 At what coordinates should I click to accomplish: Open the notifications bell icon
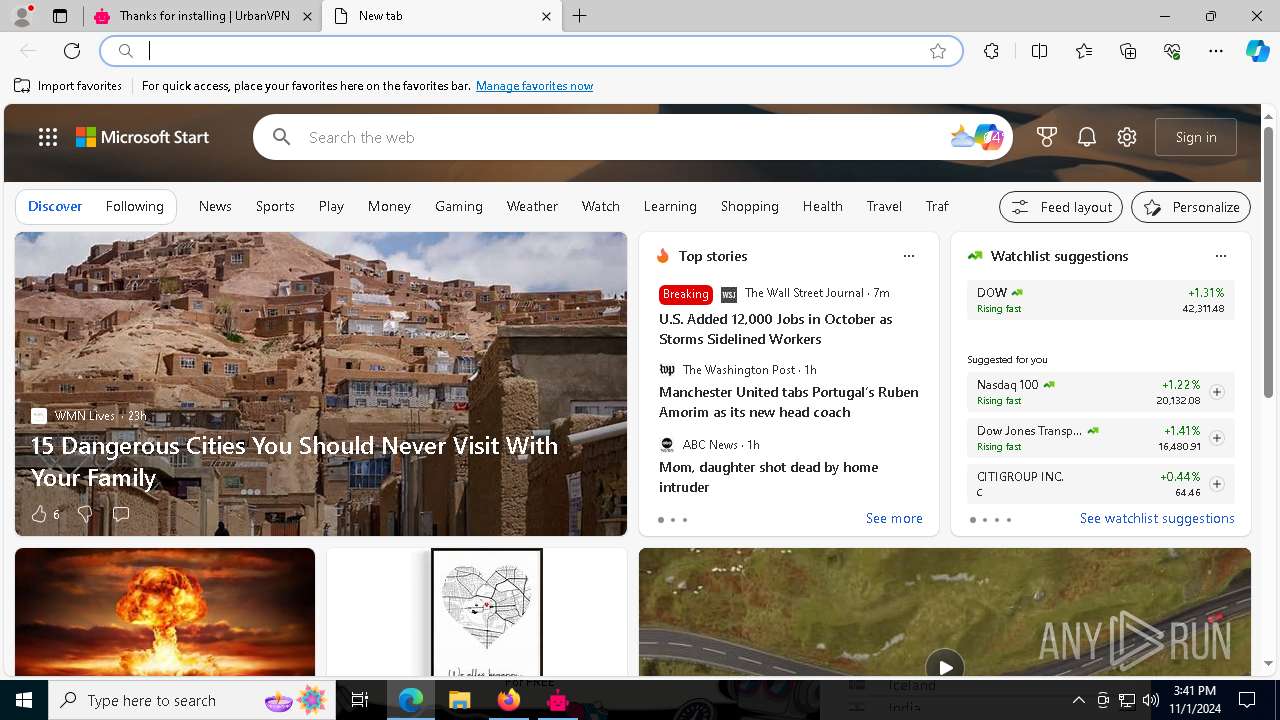(x=1087, y=137)
